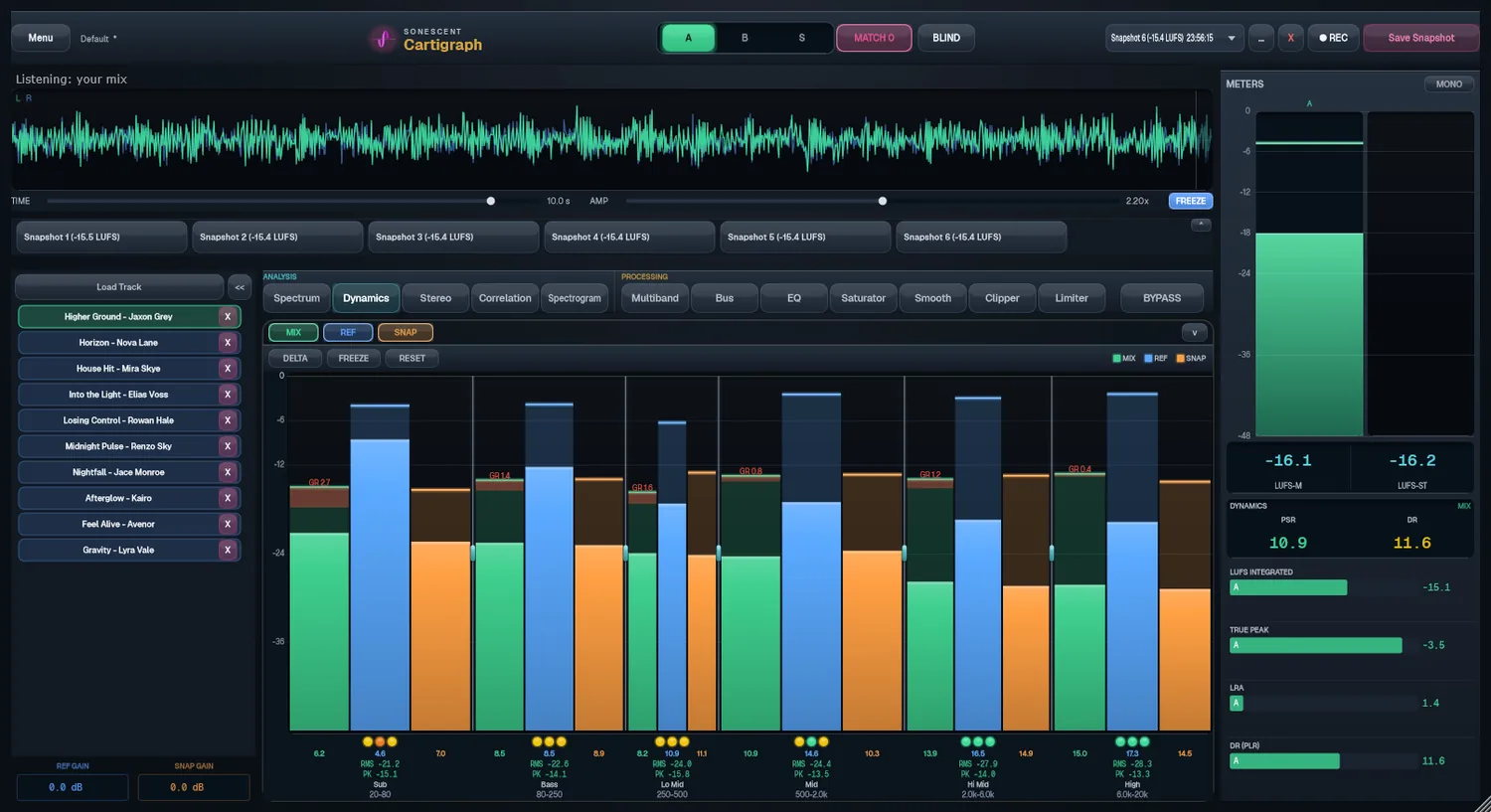Open the Correlation analysis tab

(505, 298)
